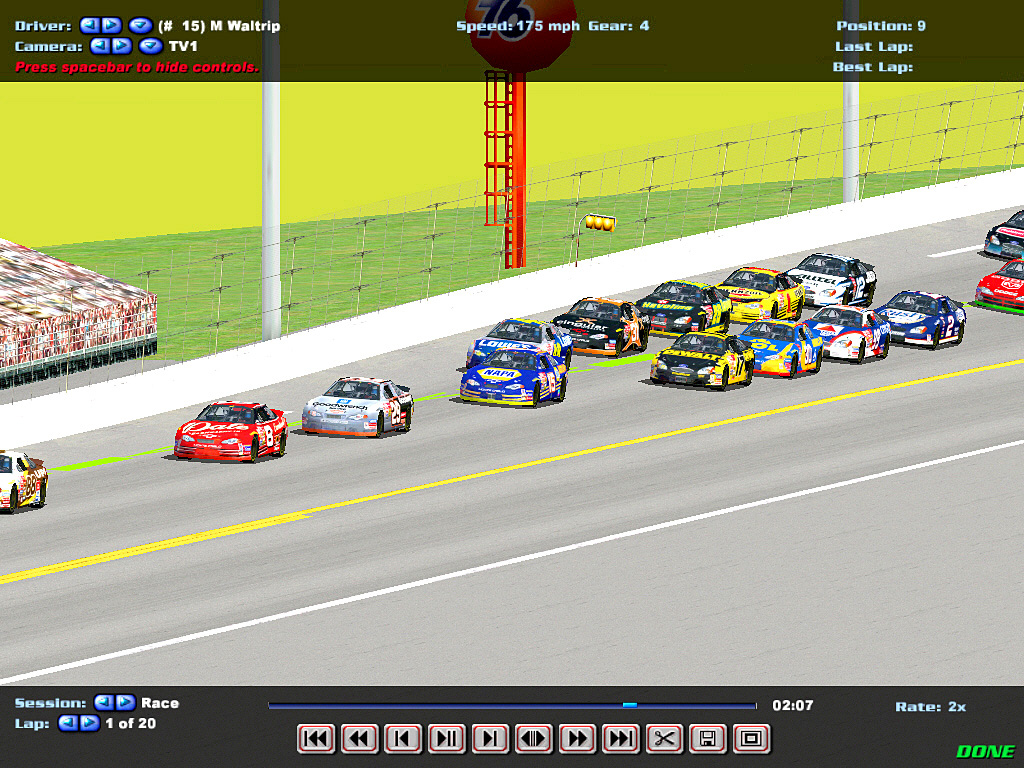Click the scissors cut clip icon
Viewport: 1024px width, 768px height.
664,739
